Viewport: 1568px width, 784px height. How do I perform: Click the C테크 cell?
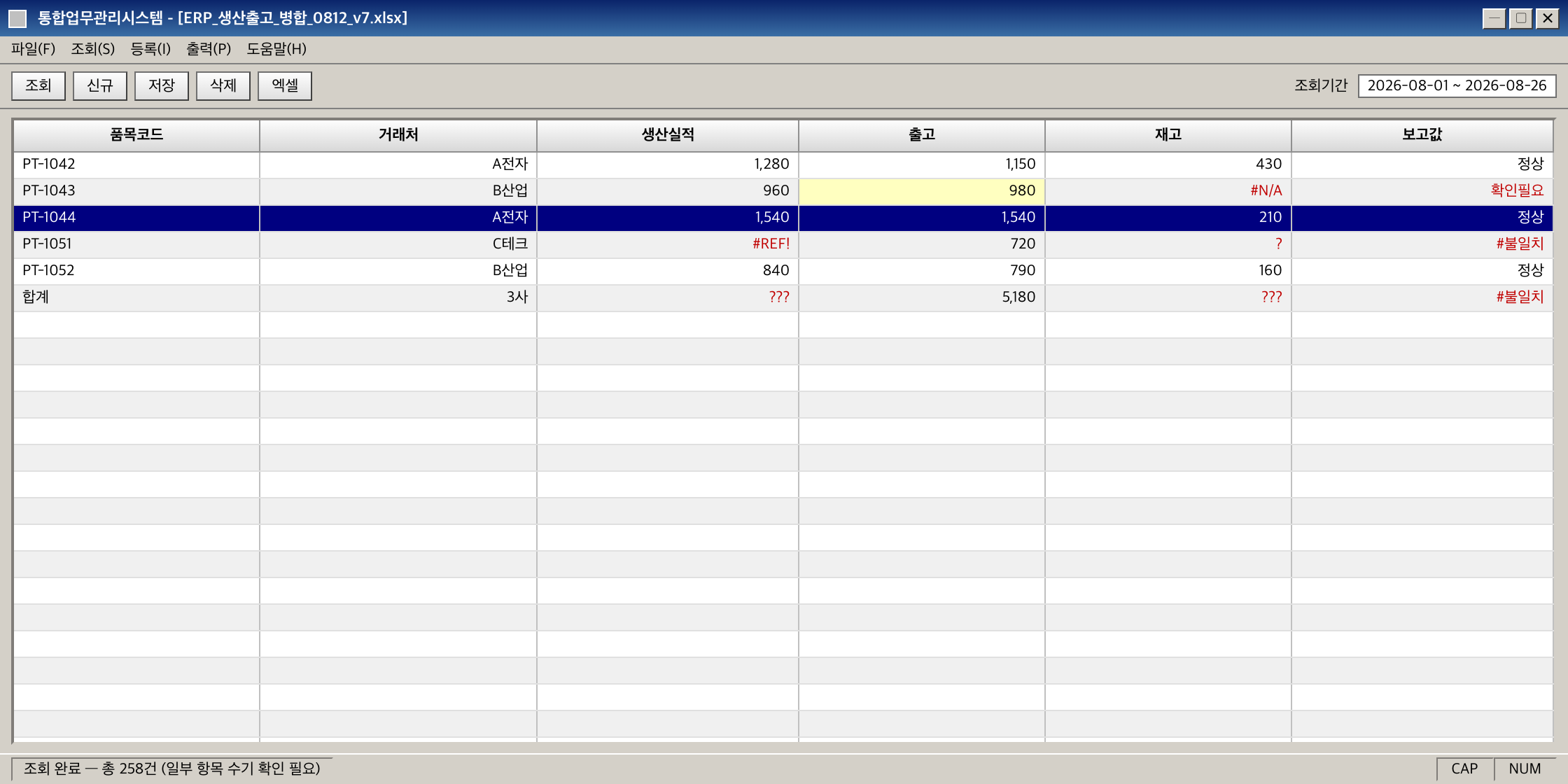point(398,244)
